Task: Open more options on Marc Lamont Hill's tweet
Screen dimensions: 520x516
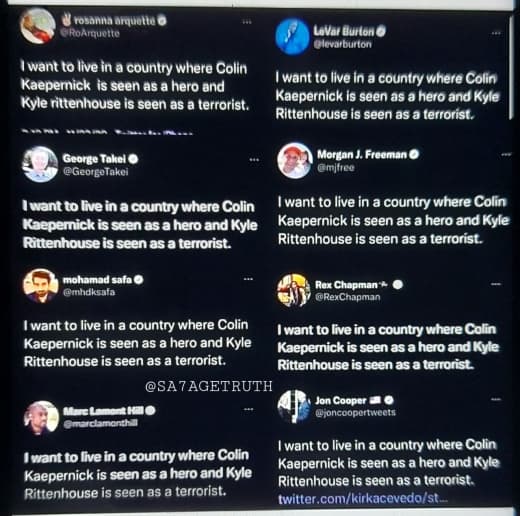Action: (x=248, y=409)
